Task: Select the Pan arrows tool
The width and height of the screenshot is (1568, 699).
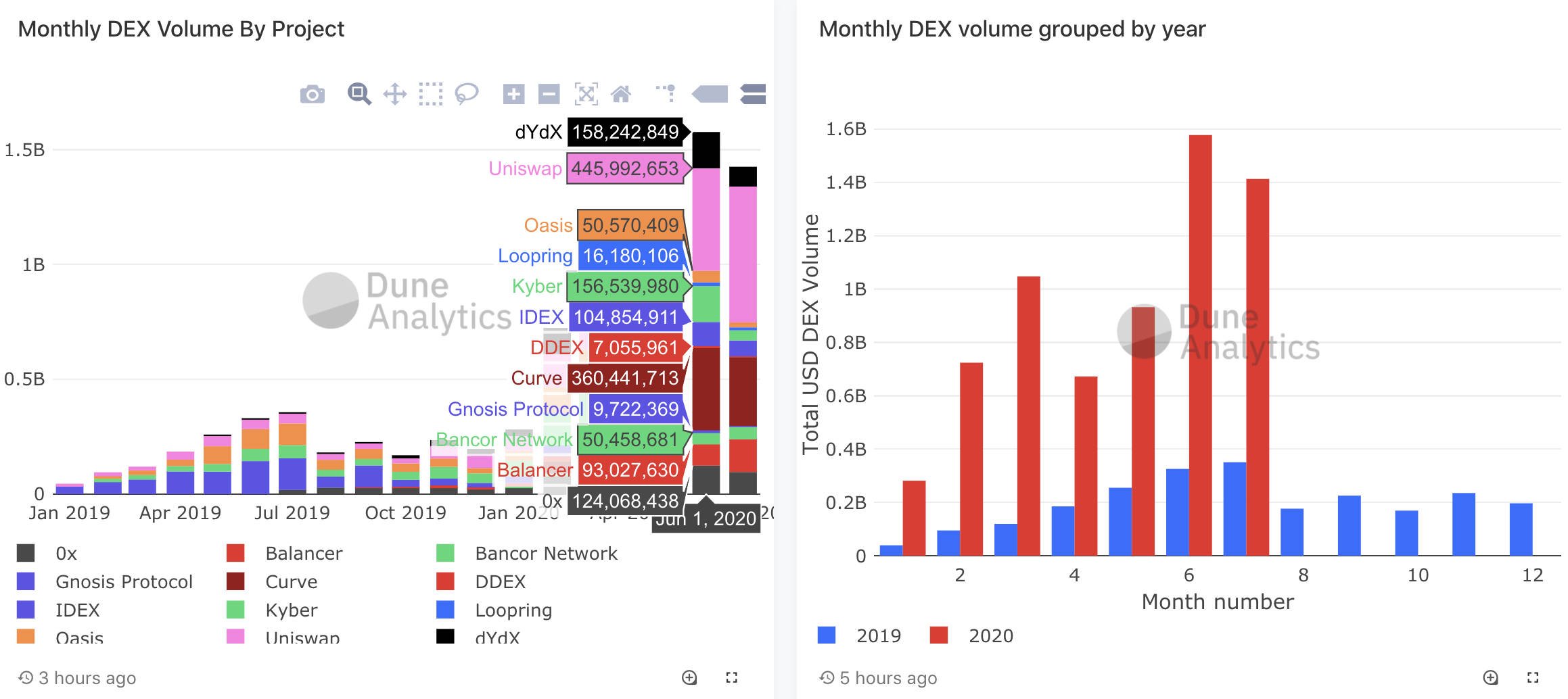Action: click(x=395, y=94)
